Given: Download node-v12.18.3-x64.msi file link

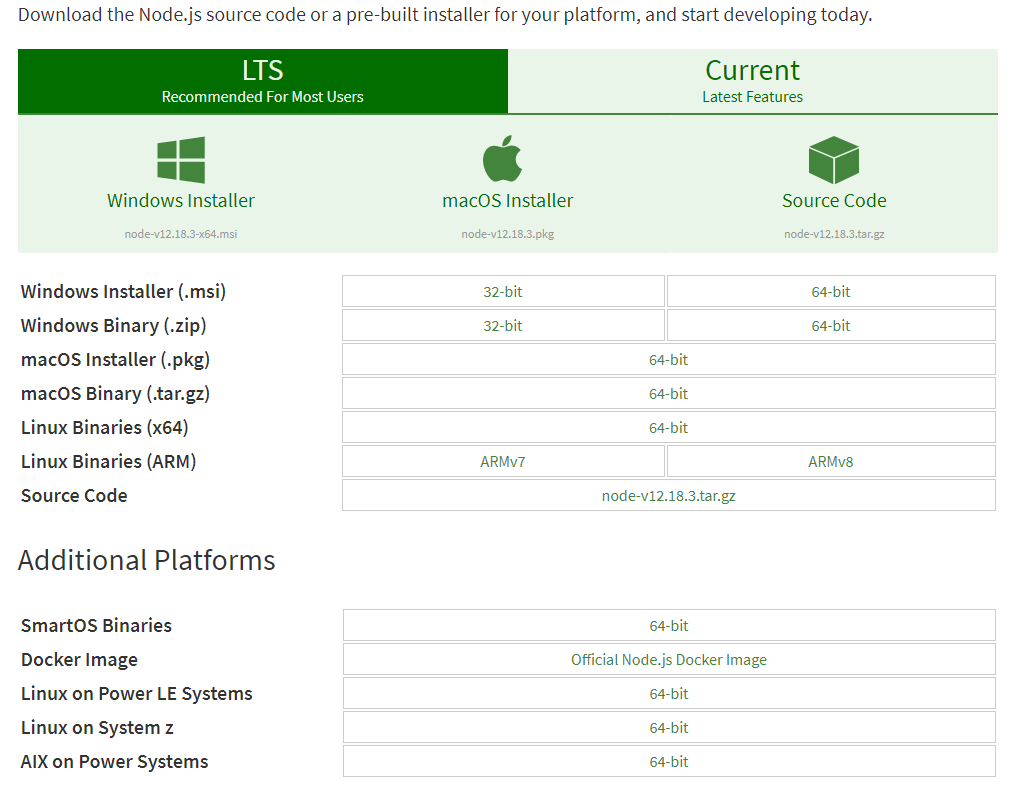Looking at the screenshot, I should [181, 234].
